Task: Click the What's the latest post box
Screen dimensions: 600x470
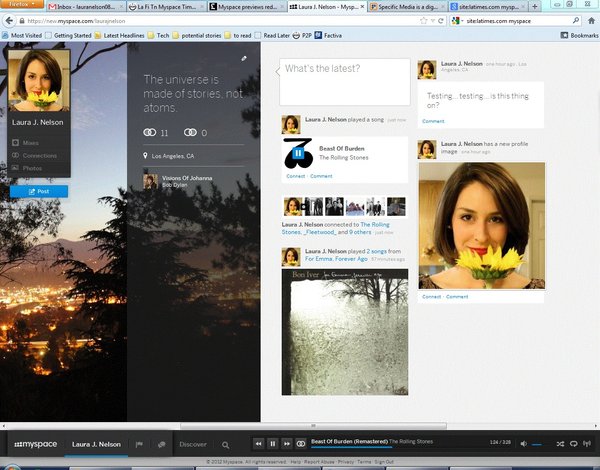Action: pyautogui.click(x=345, y=82)
